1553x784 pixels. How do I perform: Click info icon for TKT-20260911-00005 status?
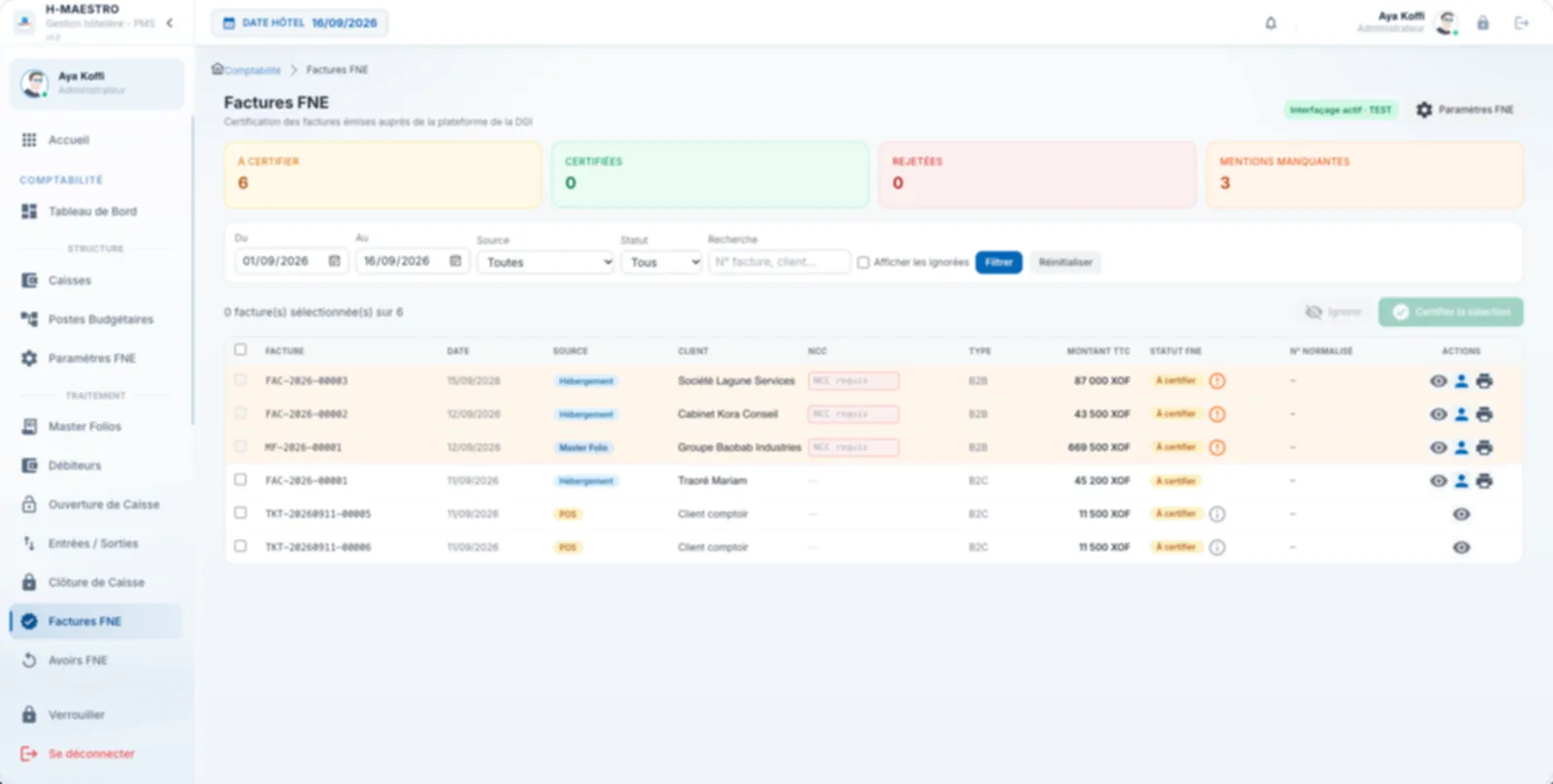tap(1217, 514)
